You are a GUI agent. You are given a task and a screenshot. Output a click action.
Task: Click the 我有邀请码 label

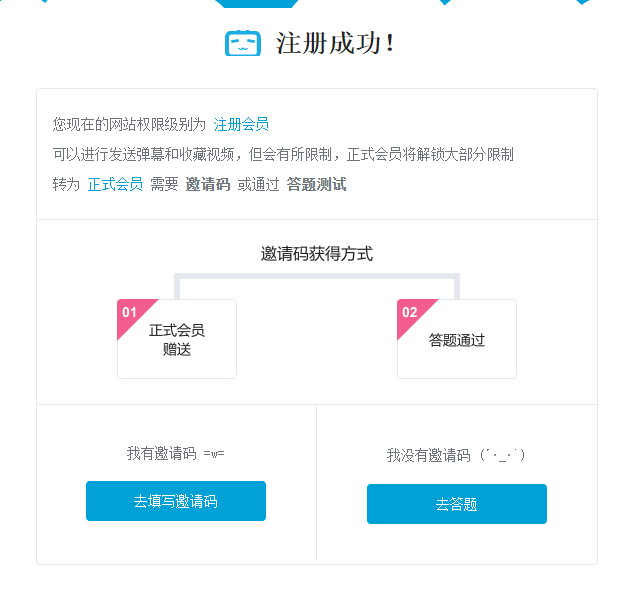point(161,454)
